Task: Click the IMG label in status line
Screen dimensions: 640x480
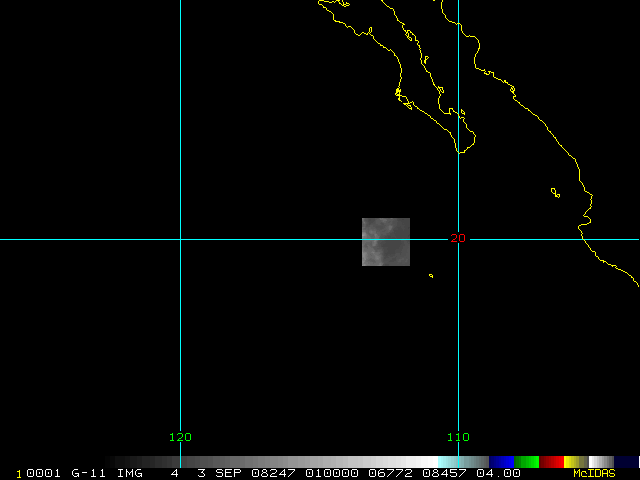Action: pyautogui.click(x=129, y=473)
